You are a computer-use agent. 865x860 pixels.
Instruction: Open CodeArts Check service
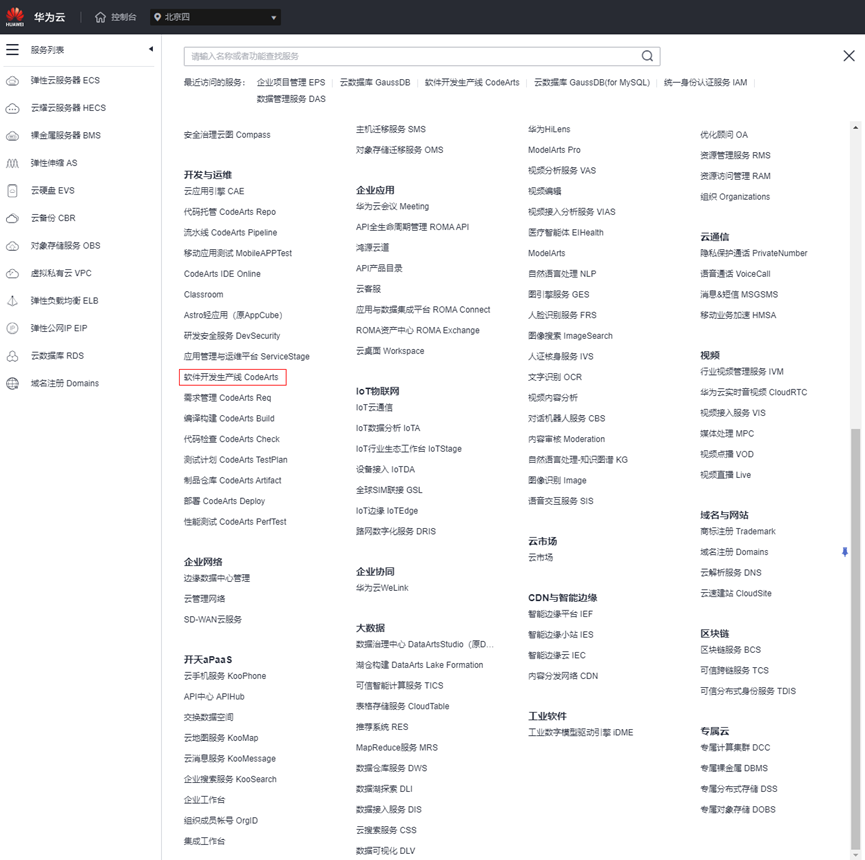click(x=232, y=439)
